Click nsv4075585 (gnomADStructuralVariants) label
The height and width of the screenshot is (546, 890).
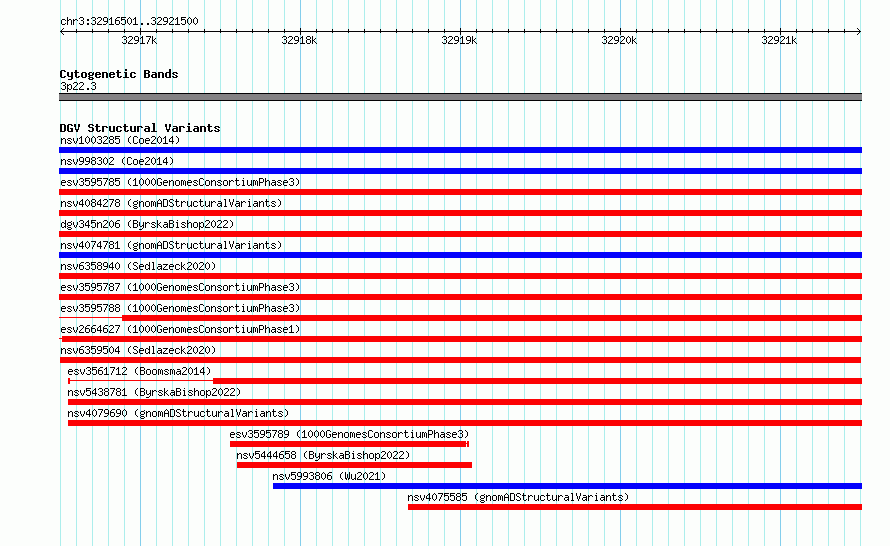pyautogui.click(x=518, y=497)
